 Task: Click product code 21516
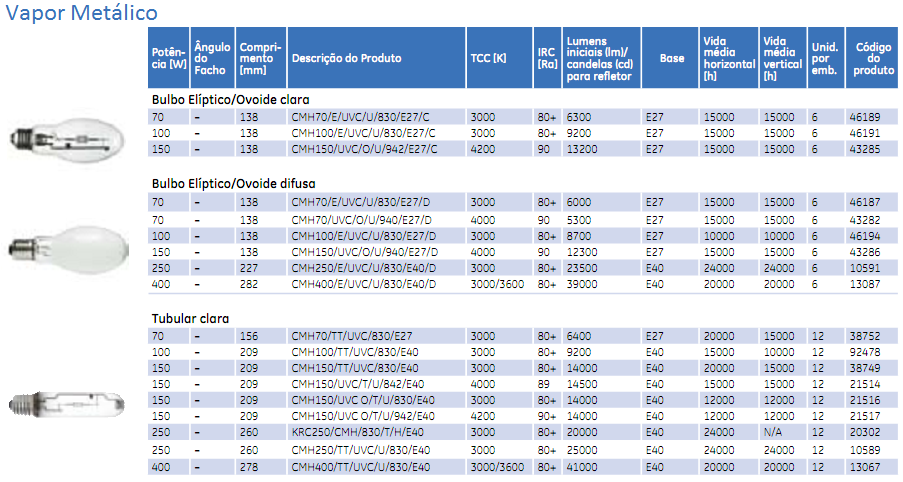click(864, 400)
